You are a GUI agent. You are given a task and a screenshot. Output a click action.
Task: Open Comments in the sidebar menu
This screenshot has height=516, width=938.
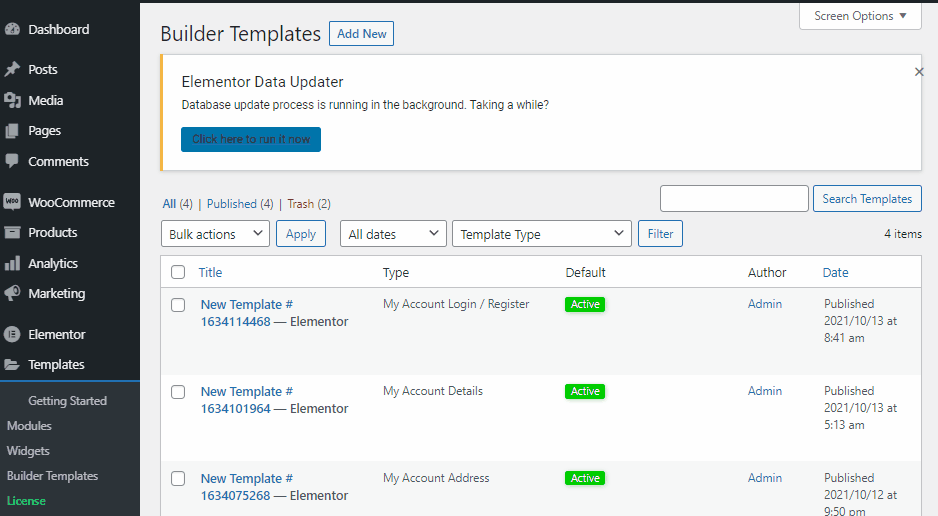[x=58, y=161]
